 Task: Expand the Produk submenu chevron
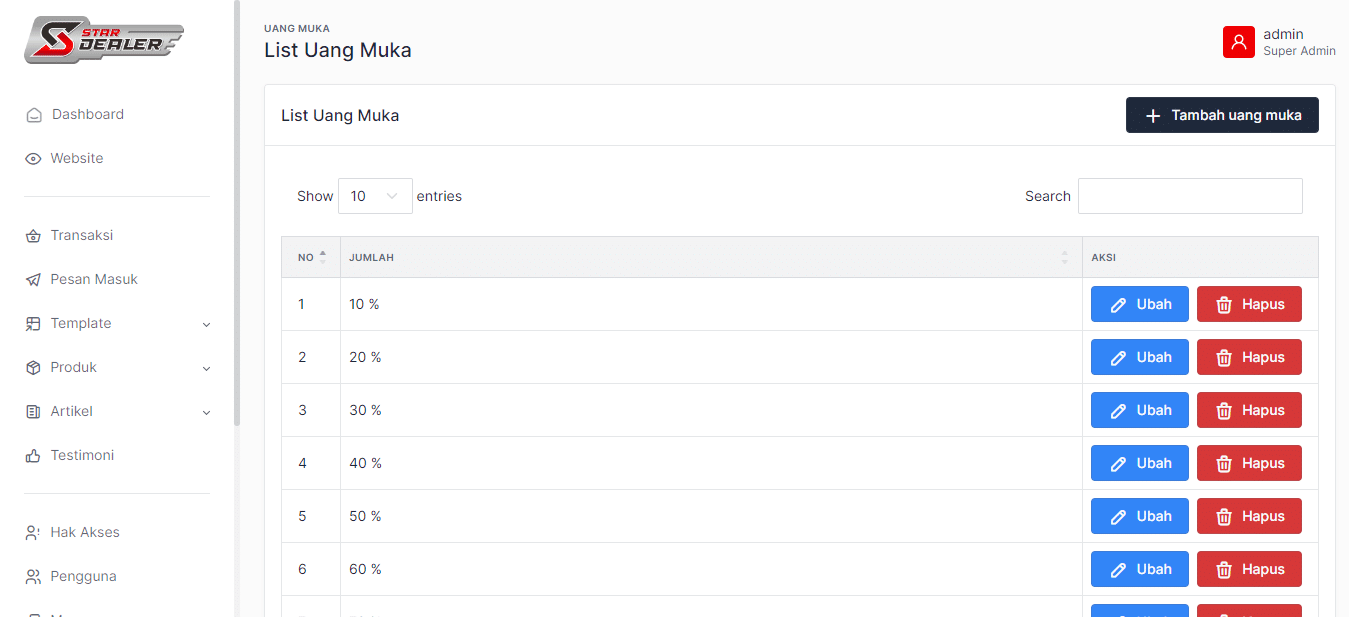coord(207,368)
